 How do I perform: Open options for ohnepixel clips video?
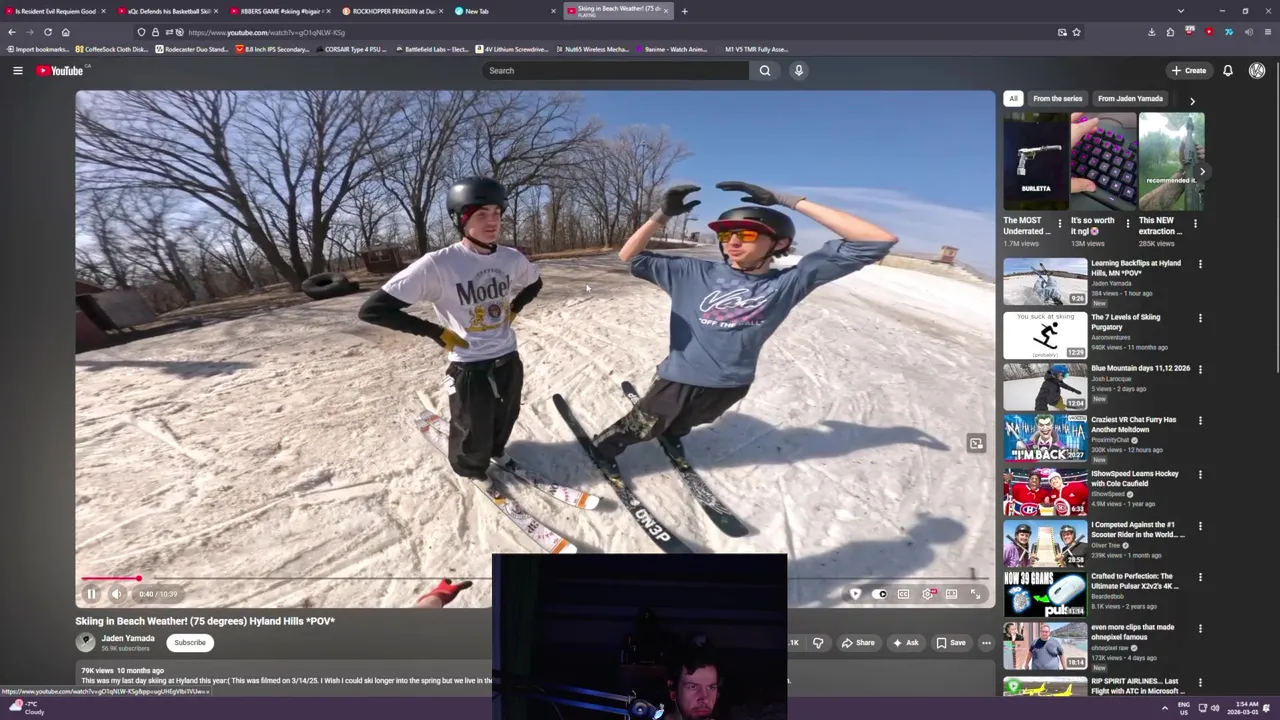(1200, 628)
